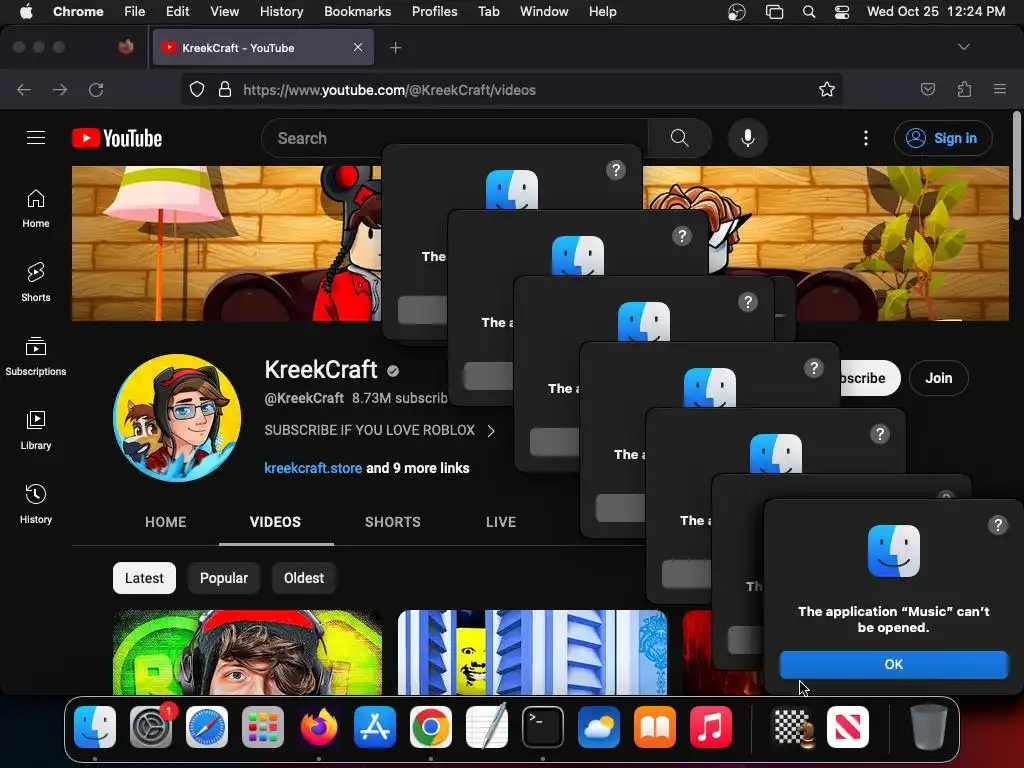Open Spotlight search in menu bar
This screenshot has width=1024, height=768.
point(808,12)
